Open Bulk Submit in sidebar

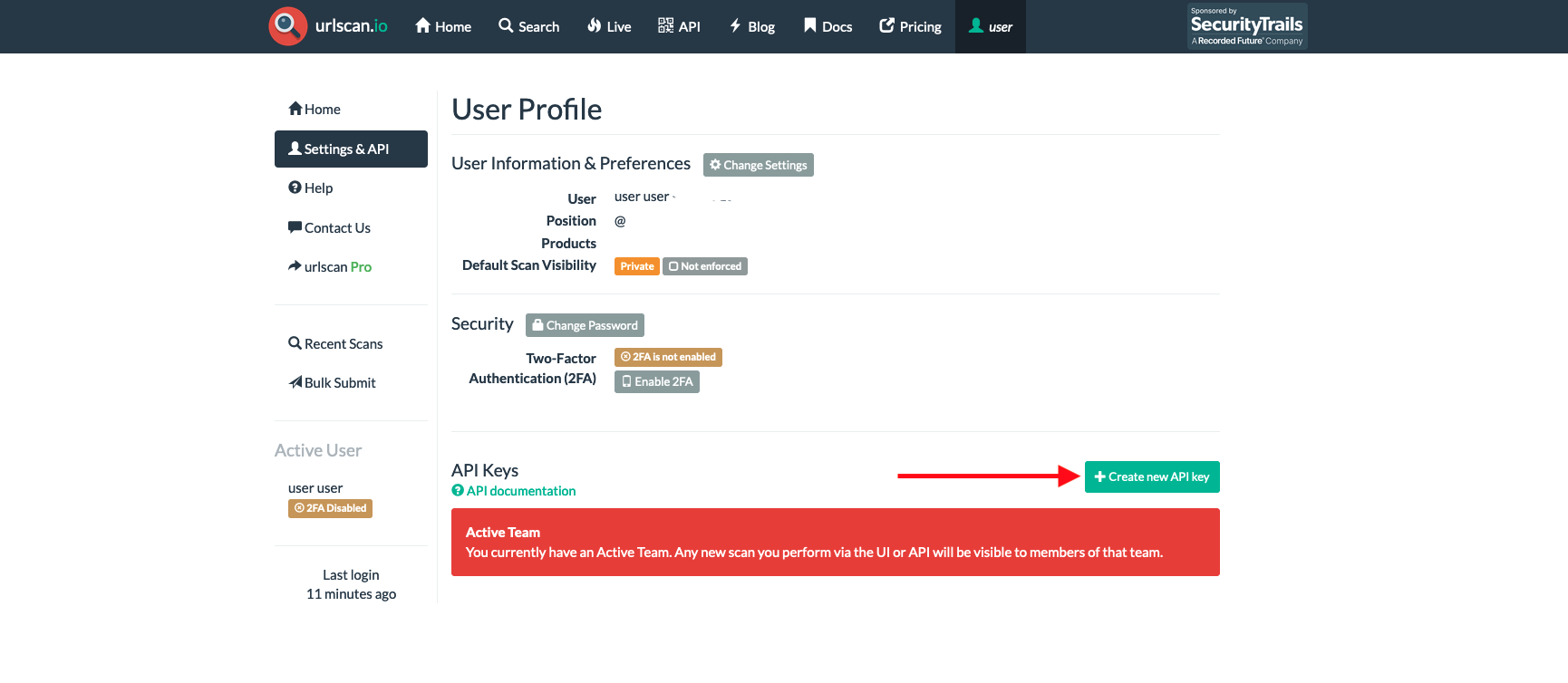[x=351, y=382]
